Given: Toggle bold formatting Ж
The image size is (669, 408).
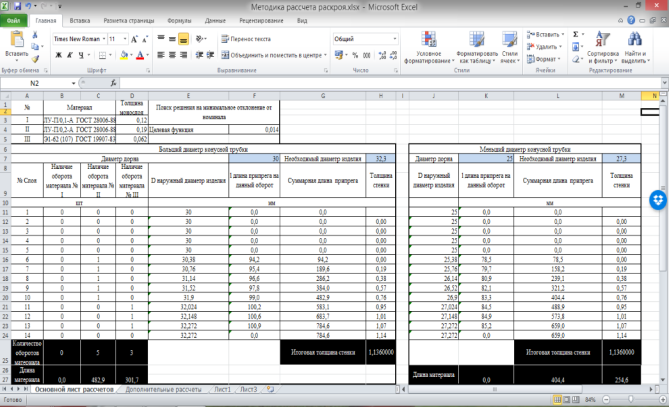Looking at the screenshot, I should point(58,55).
